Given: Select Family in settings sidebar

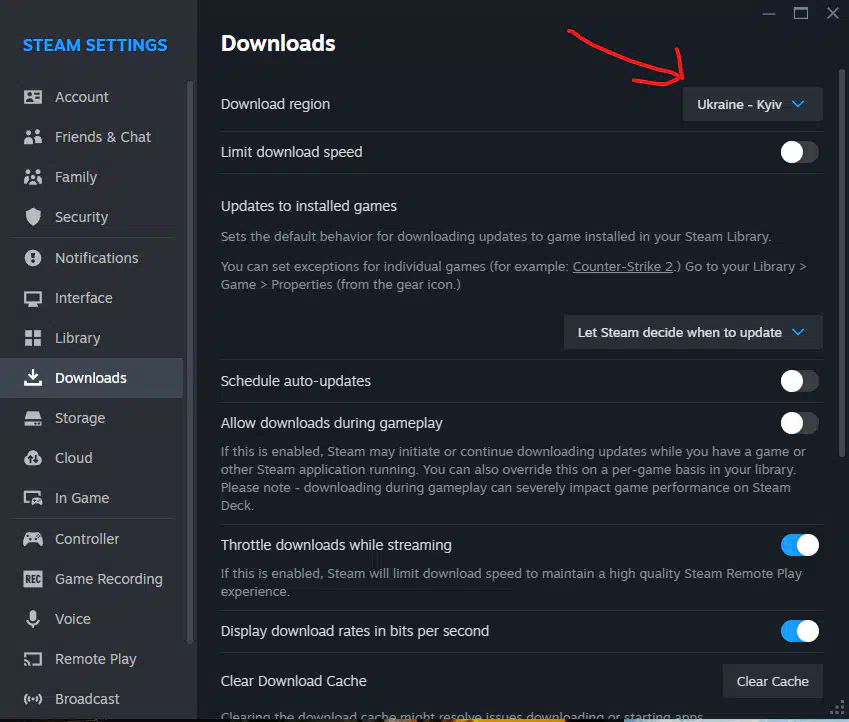Looking at the screenshot, I should (x=92, y=177).
